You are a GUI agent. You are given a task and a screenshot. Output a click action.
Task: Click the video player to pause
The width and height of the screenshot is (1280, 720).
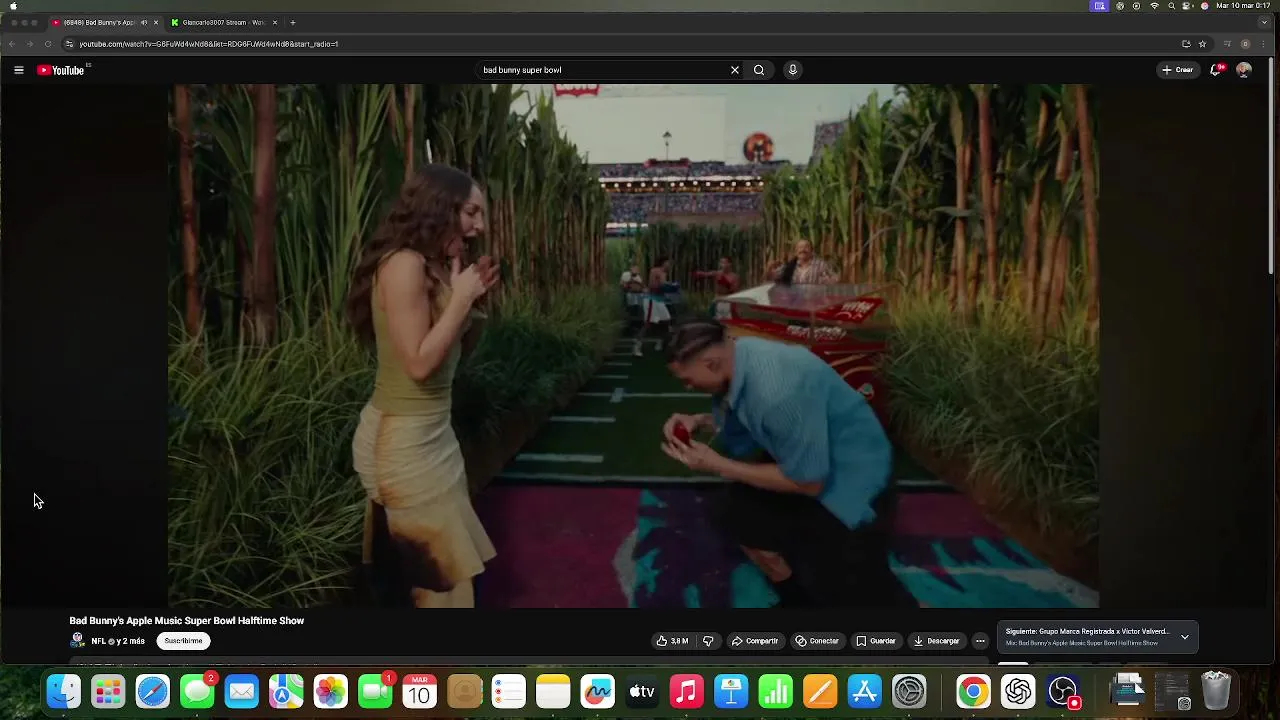(633, 346)
